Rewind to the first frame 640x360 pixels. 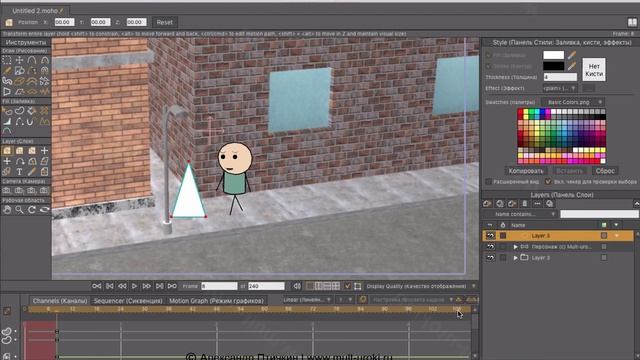[96, 286]
